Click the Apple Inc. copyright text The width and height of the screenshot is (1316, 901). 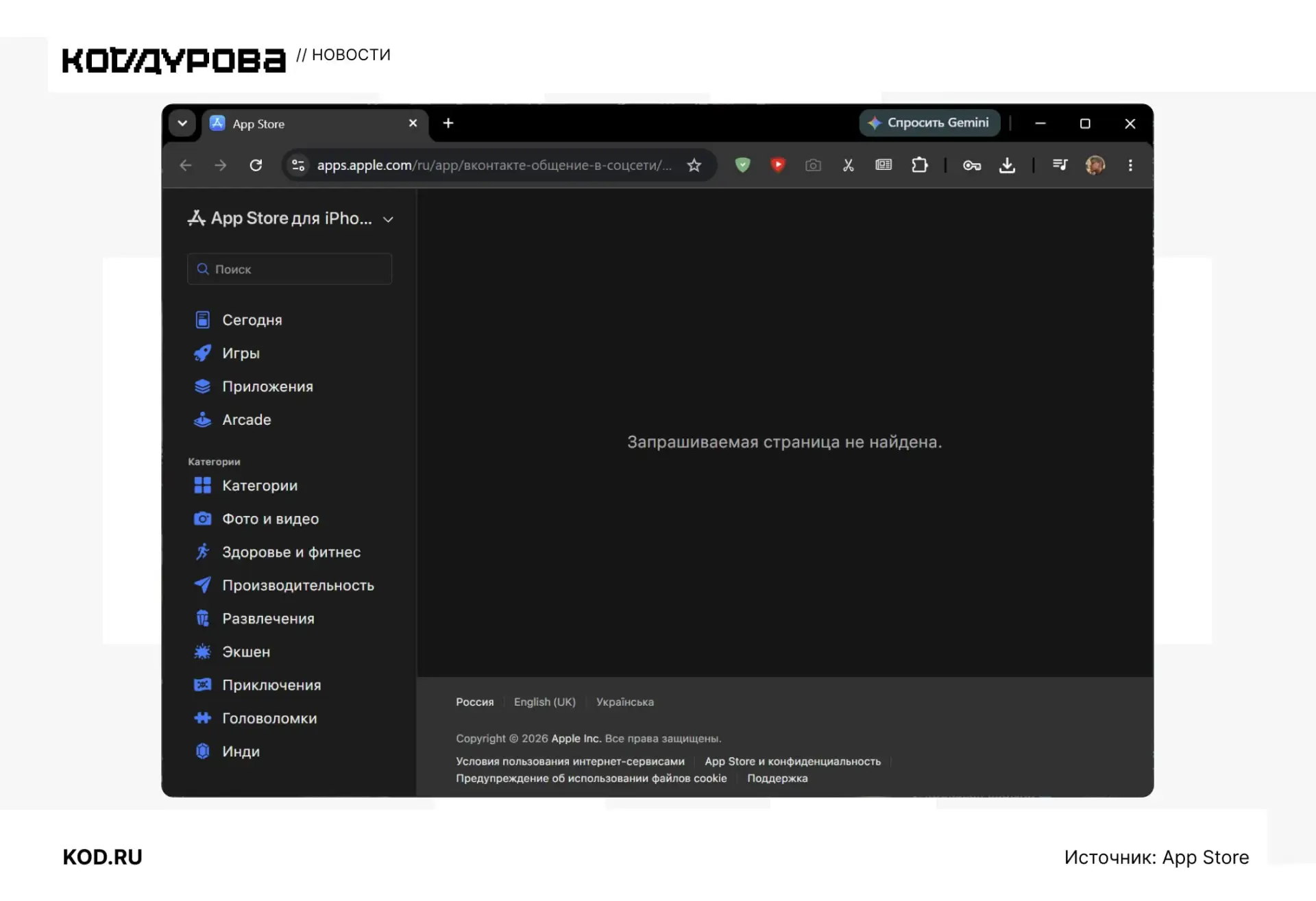[576, 739]
